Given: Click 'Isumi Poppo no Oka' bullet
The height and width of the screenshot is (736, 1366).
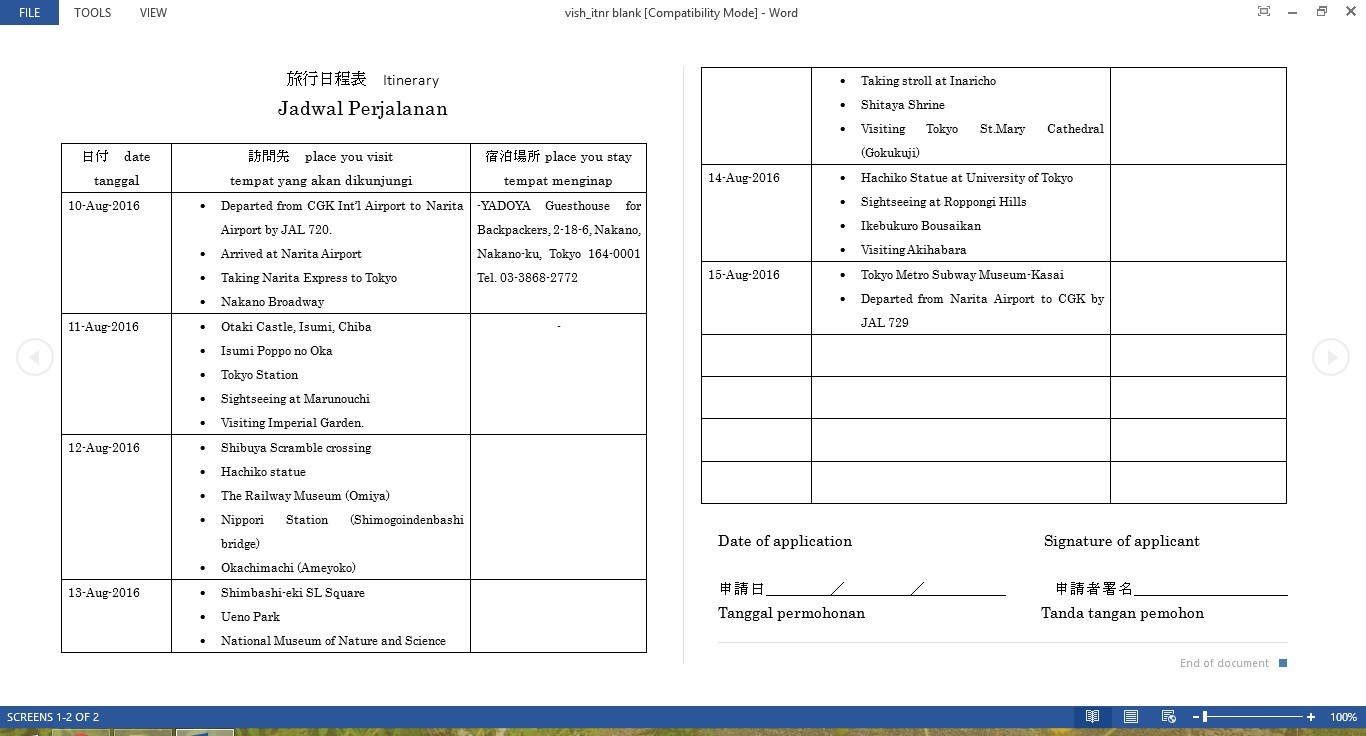Looking at the screenshot, I should click(277, 351).
